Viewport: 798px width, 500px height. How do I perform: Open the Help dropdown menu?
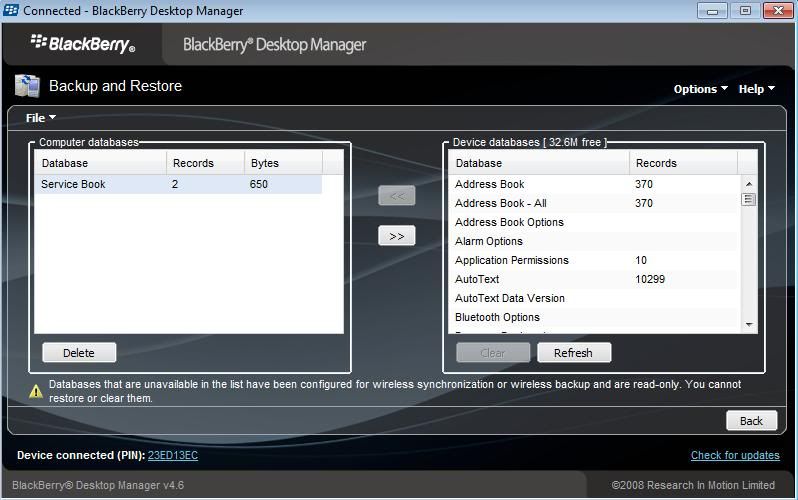coord(757,89)
